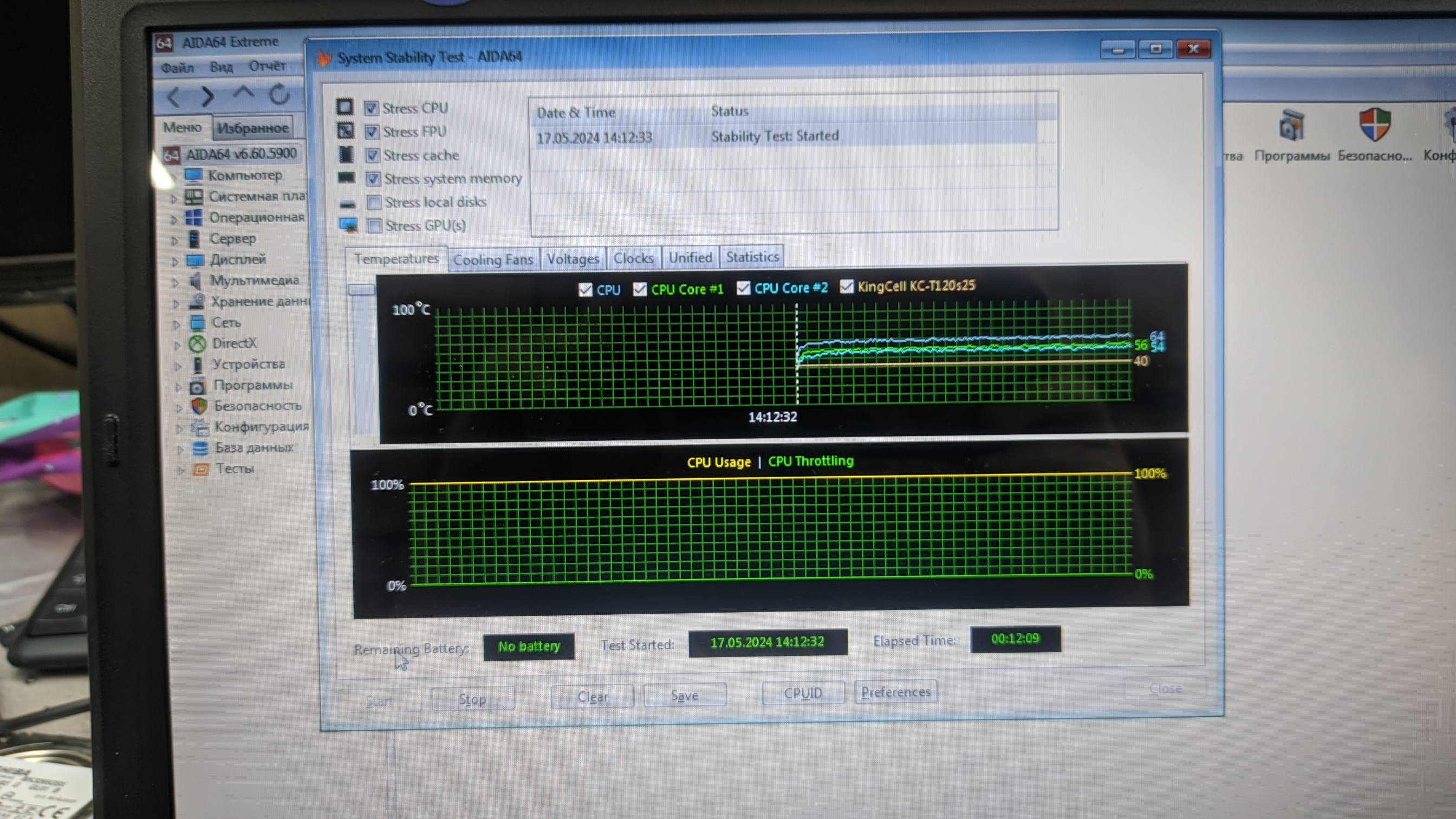
Task: Switch to the Voltages tab
Action: tap(573, 259)
